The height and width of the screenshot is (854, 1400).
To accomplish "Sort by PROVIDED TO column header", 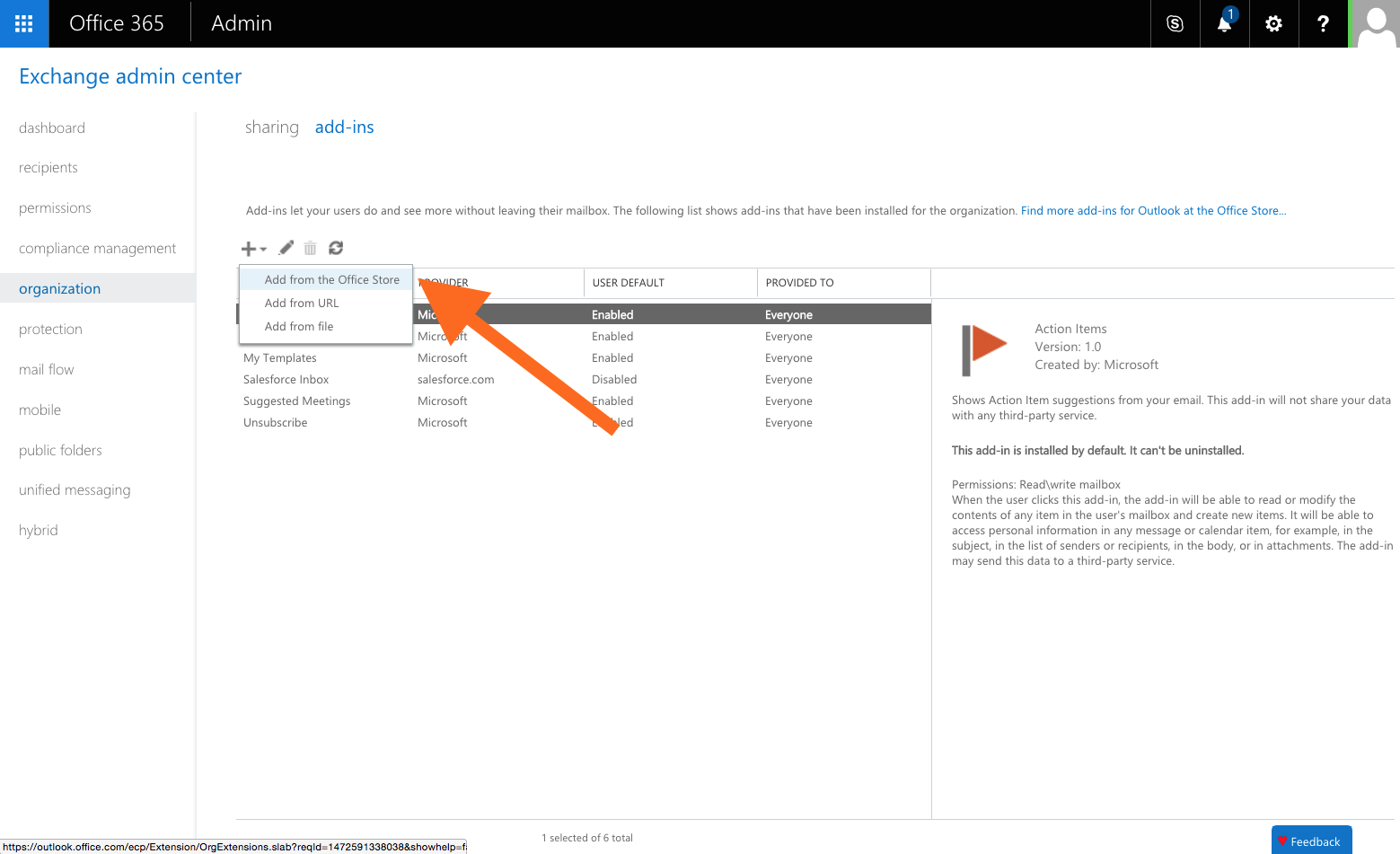I will (799, 282).
